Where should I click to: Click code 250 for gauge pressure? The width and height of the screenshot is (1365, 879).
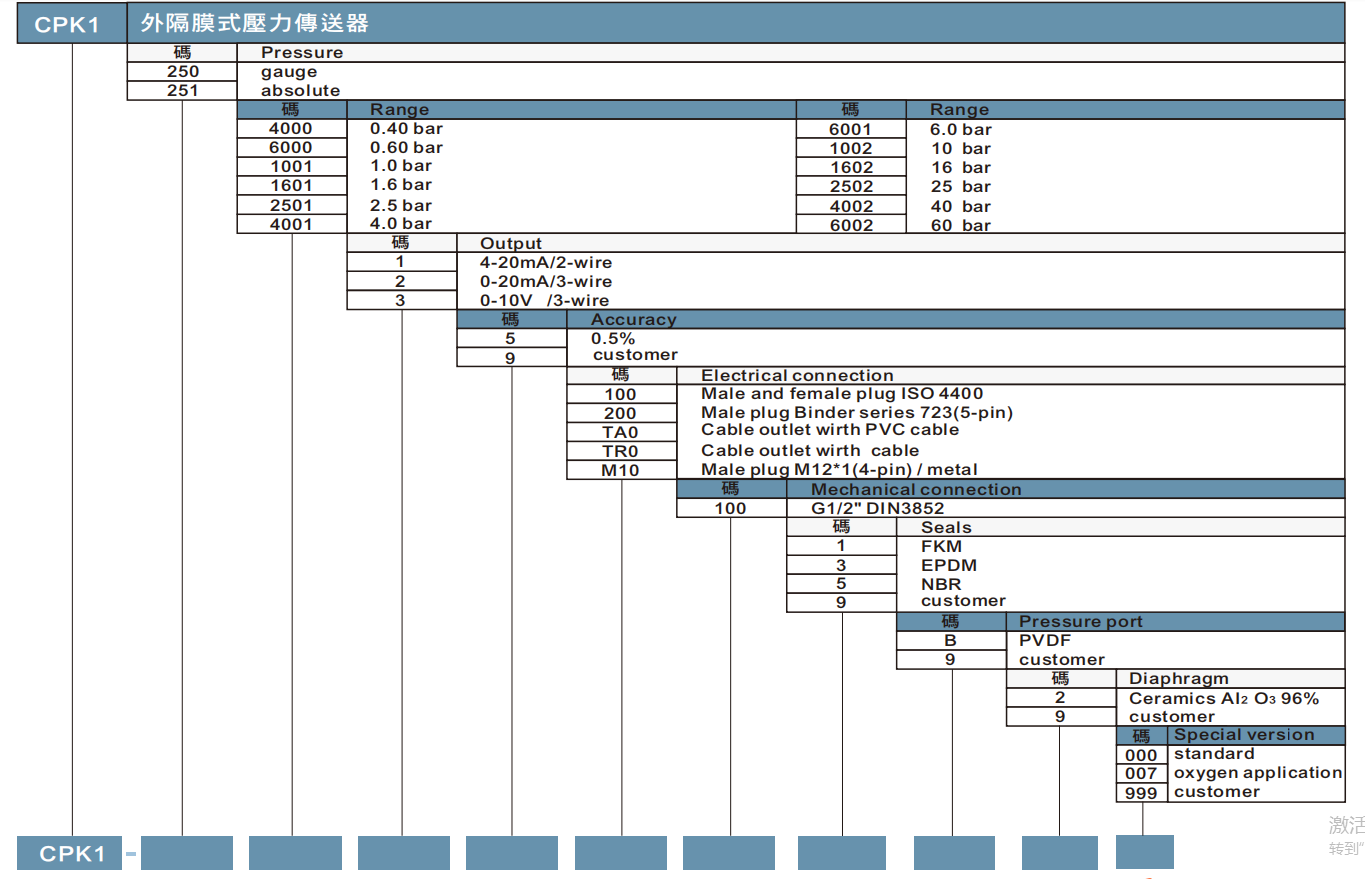(x=183, y=72)
